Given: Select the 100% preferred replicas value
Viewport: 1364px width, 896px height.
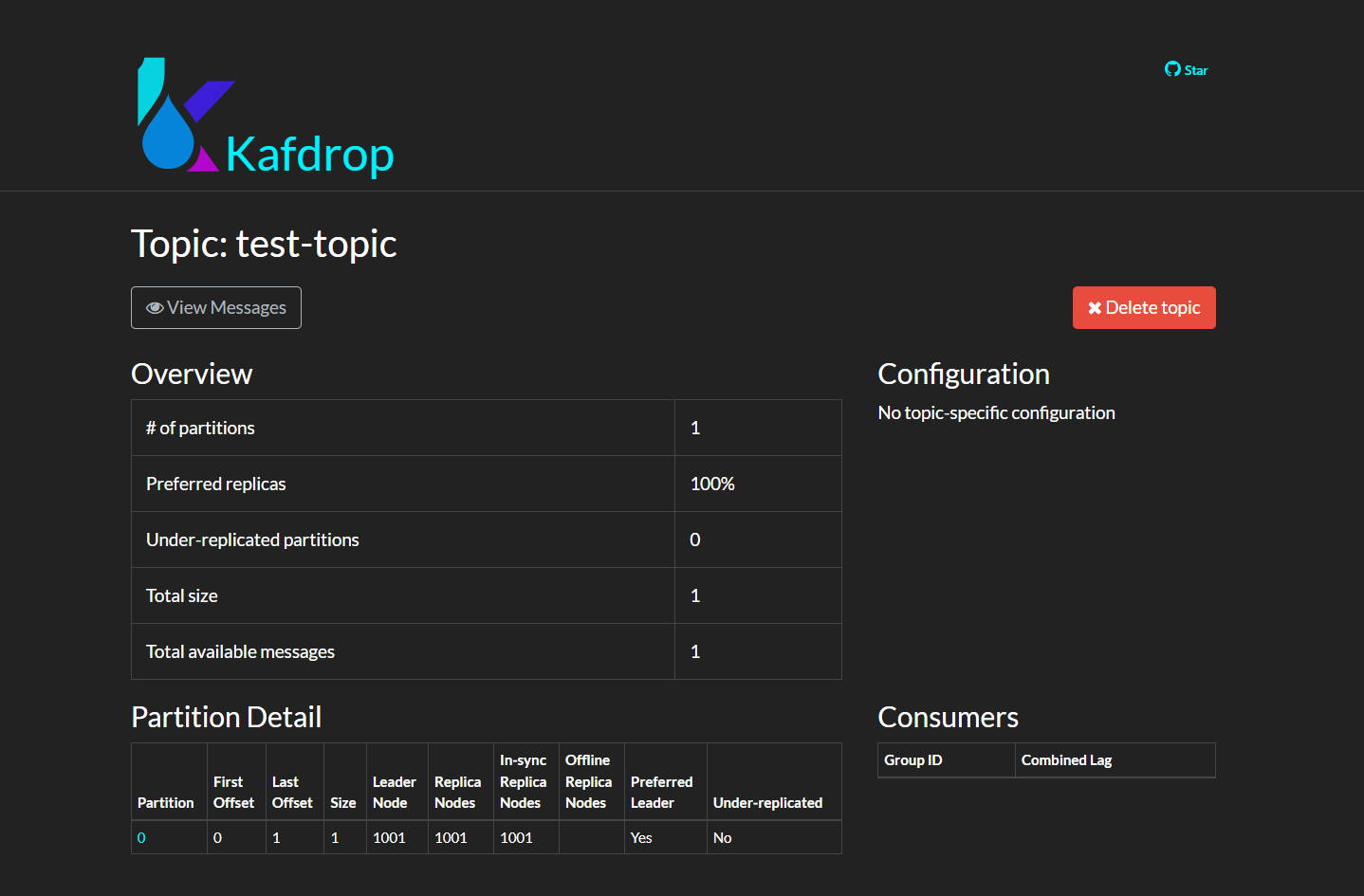Looking at the screenshot, I should click(712, 484).
